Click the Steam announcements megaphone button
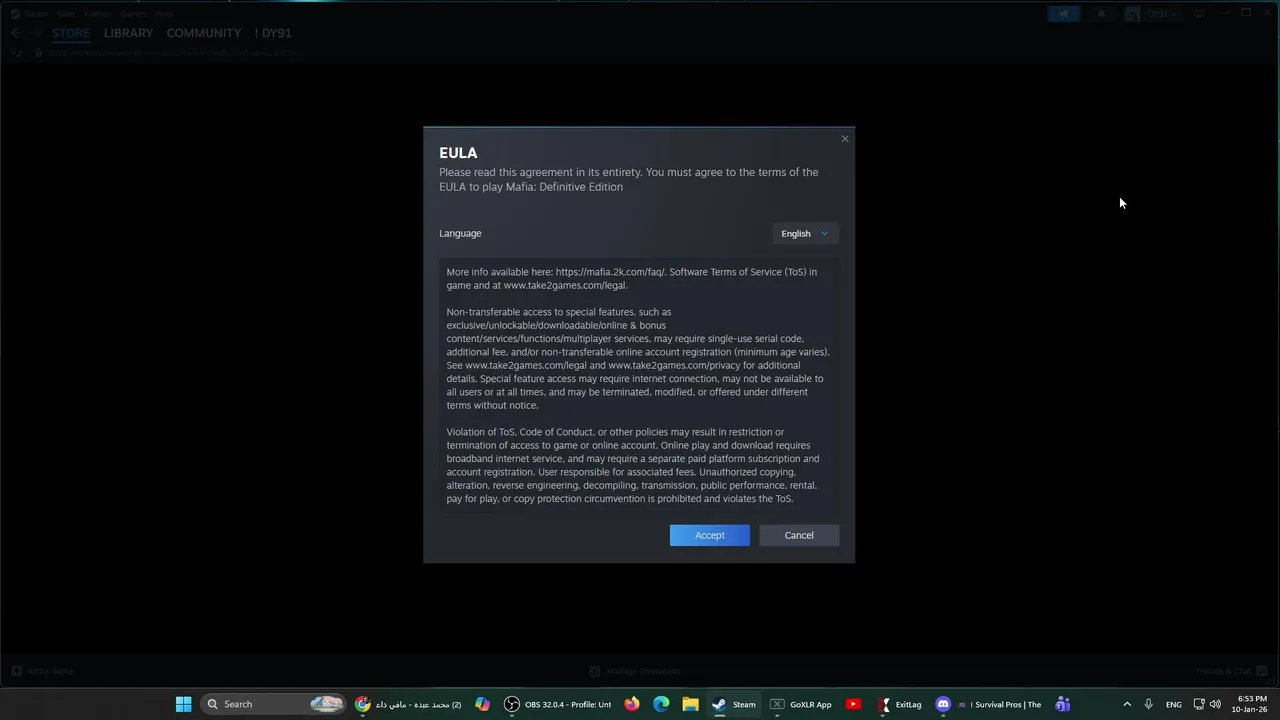This screenshot has height=720, width=1280. click(1064, 14)
